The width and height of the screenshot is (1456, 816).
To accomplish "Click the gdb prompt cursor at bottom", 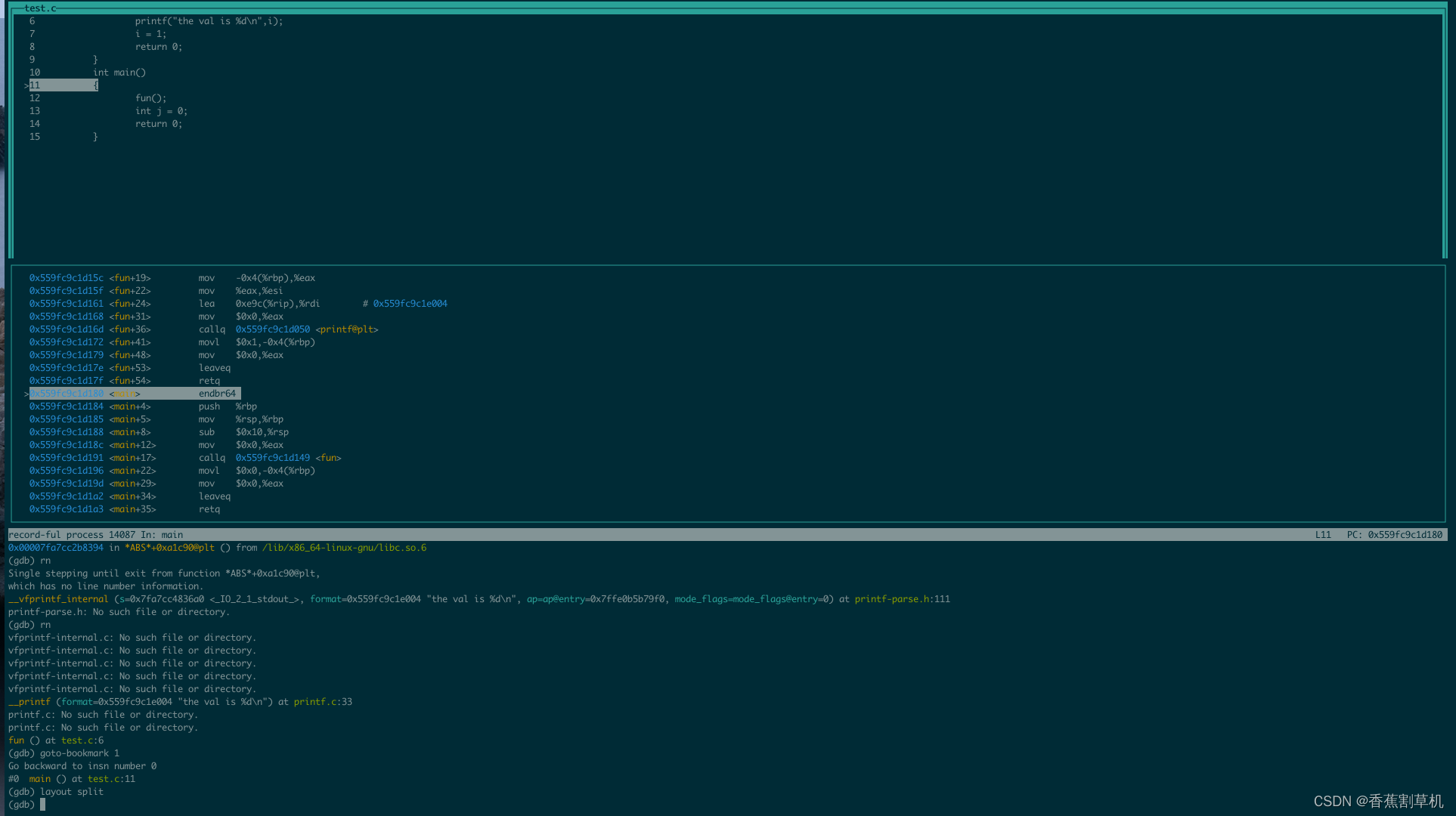I will tap(43, 805).
